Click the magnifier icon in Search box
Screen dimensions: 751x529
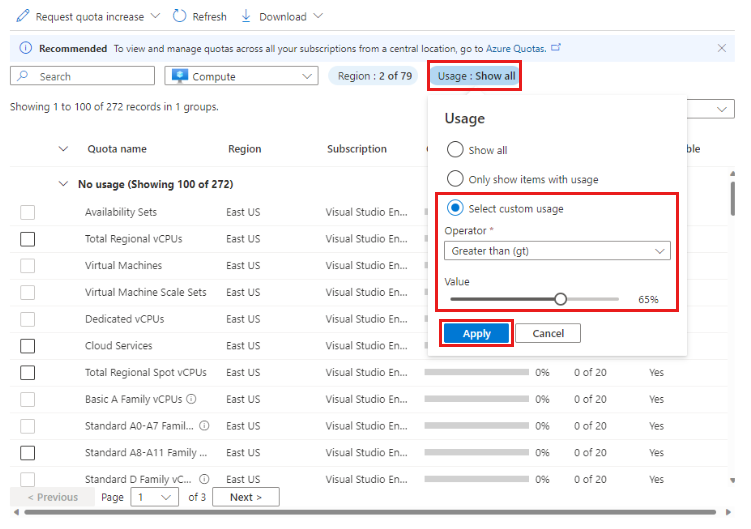tap(23, 76)
